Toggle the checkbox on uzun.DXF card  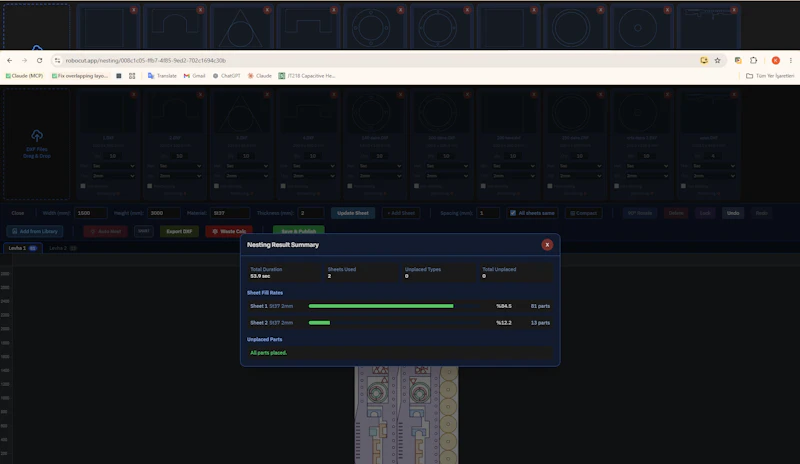683,186
